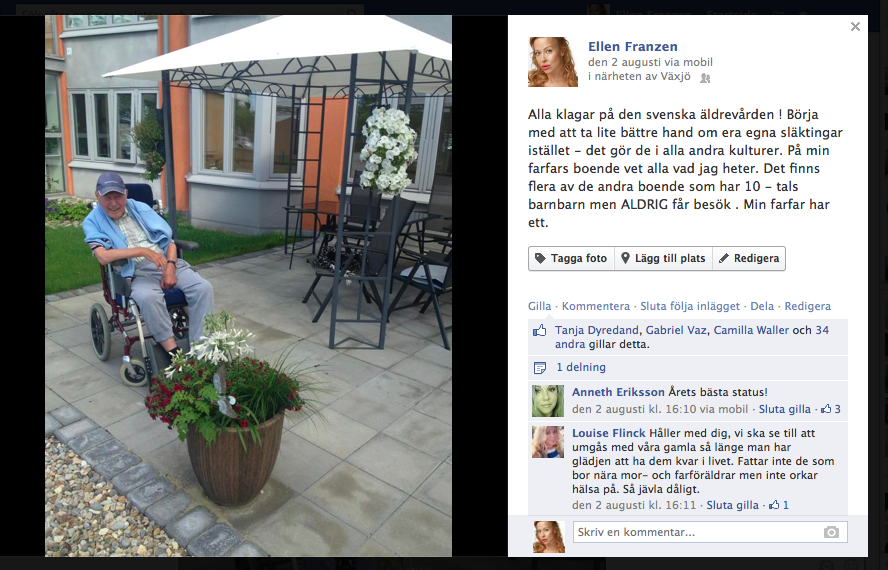Click the audience friends icon near Växjö
The height and width of the screenshot is (570, 888).
pos(705,78)
